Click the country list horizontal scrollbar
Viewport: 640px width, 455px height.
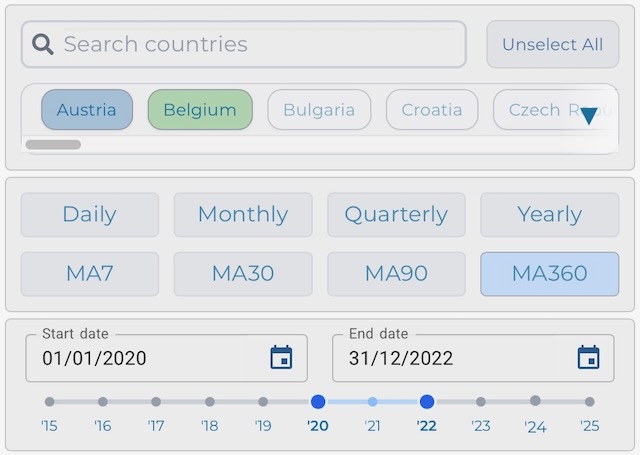click(x=53, y=144)
